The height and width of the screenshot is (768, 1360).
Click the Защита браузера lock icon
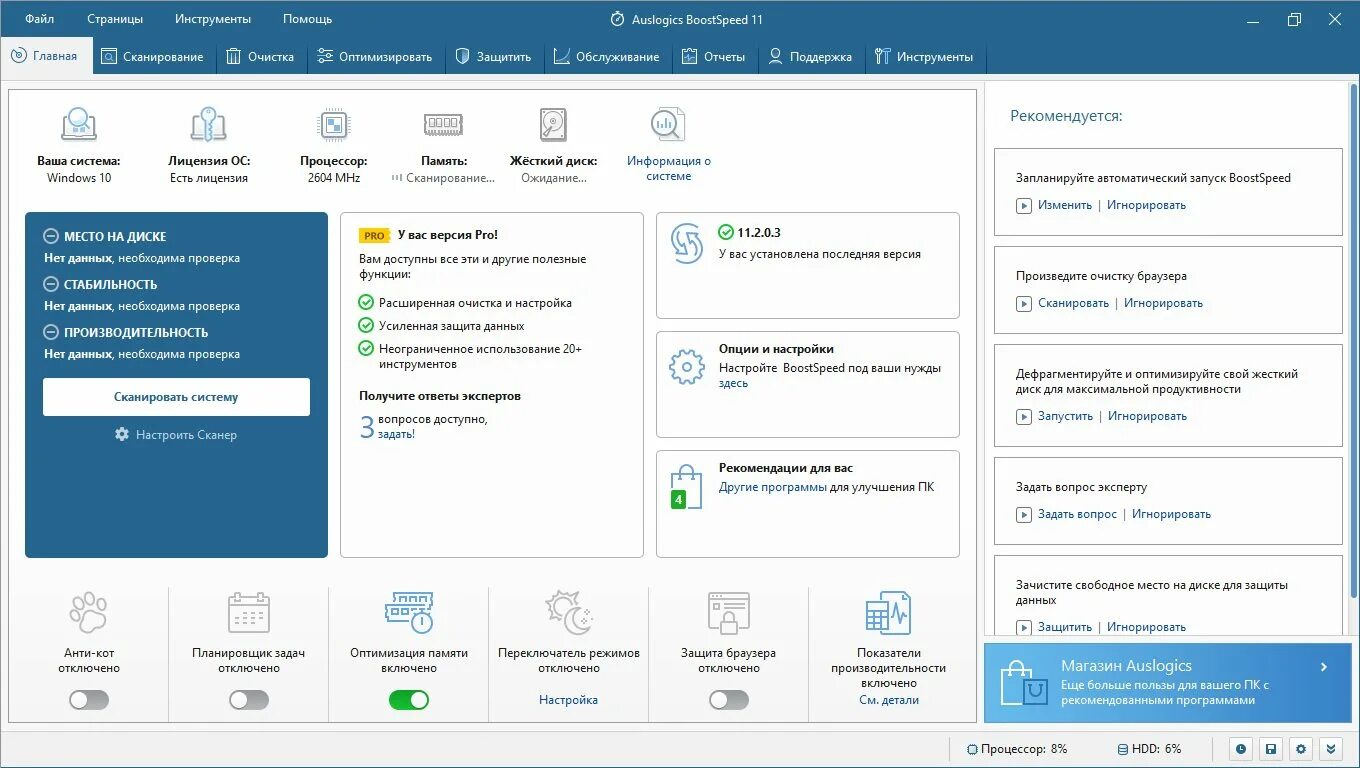click(729, 613)
